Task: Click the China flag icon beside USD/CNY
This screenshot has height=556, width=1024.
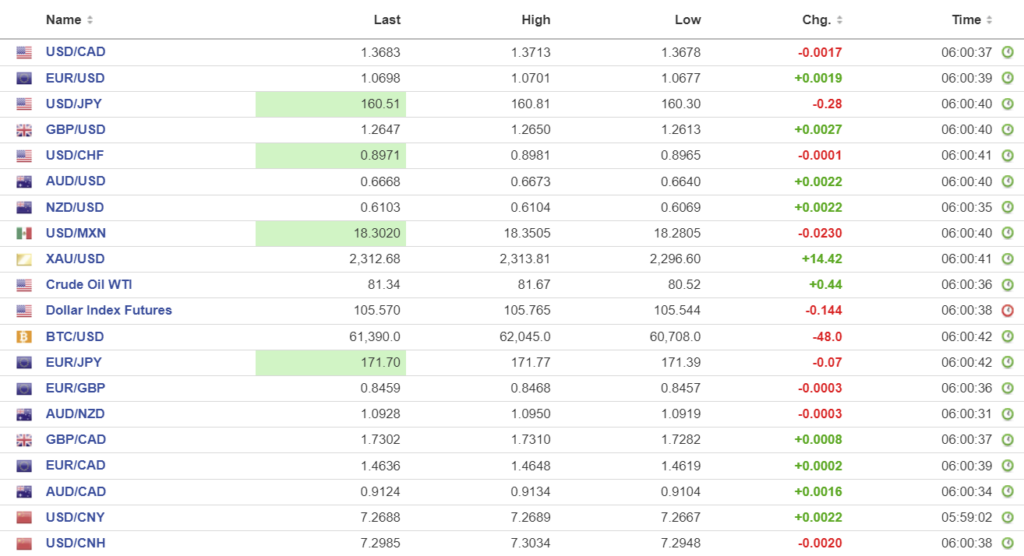Action: click(24, 518)
